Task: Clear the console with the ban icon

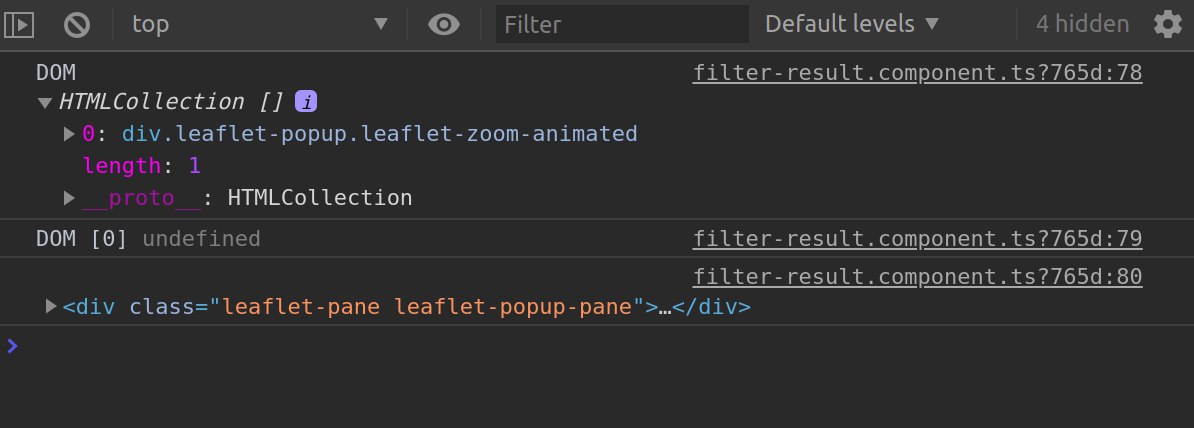Action: [x=77, y=24]
